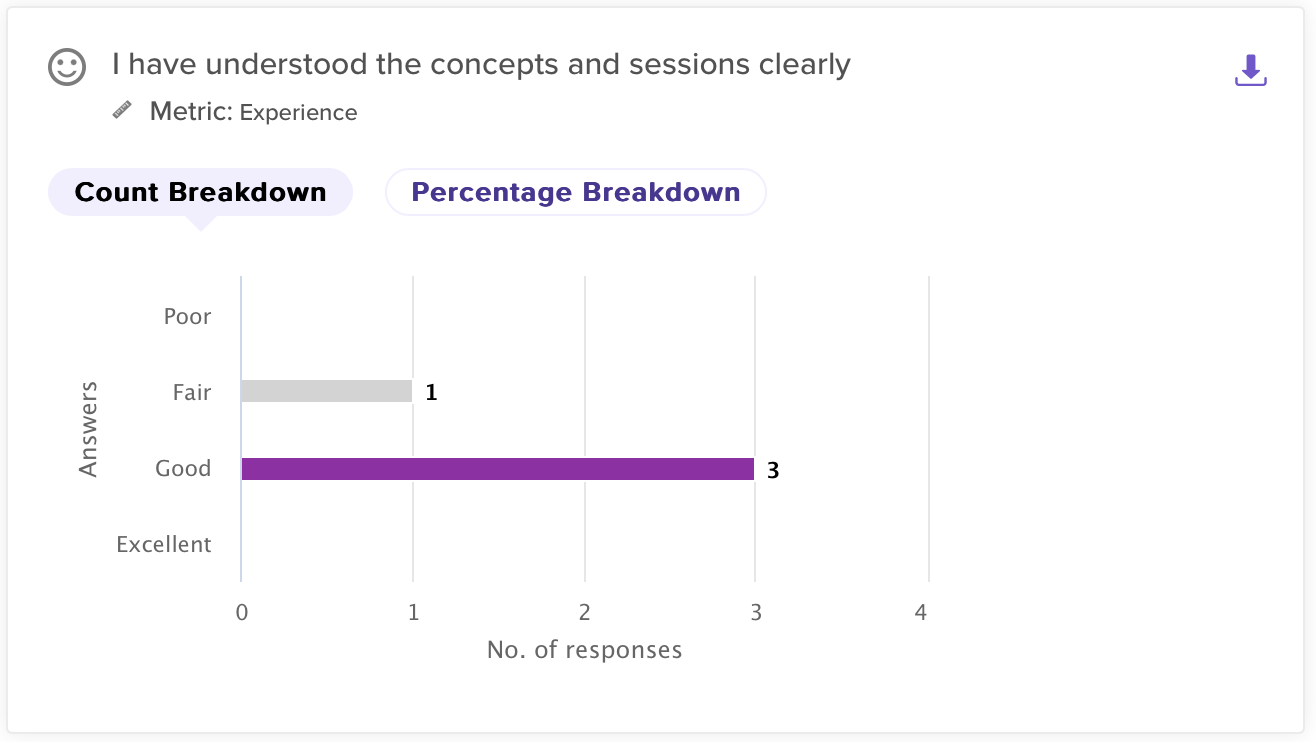Image resolution: width=1316 pixels, height=742 pixels.
Task: Click the count value beside the Good bar
Action: point(772,469)
